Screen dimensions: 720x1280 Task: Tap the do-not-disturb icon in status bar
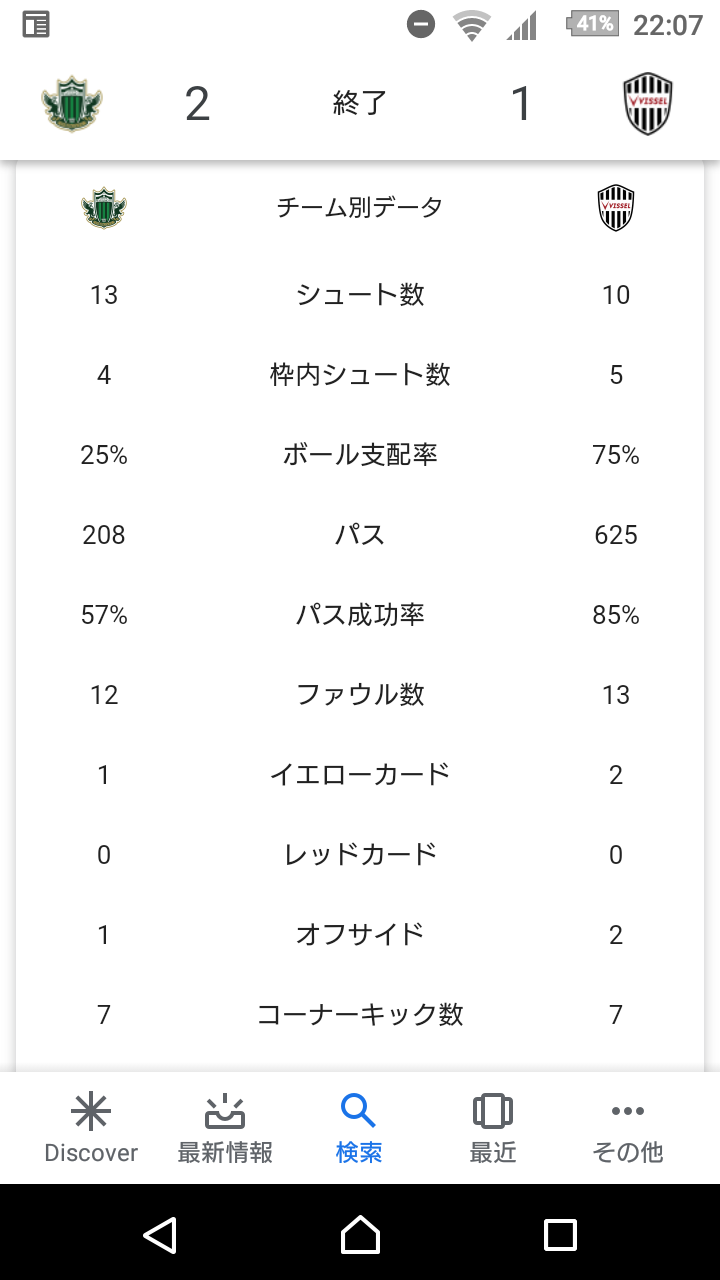pos(421,25)
